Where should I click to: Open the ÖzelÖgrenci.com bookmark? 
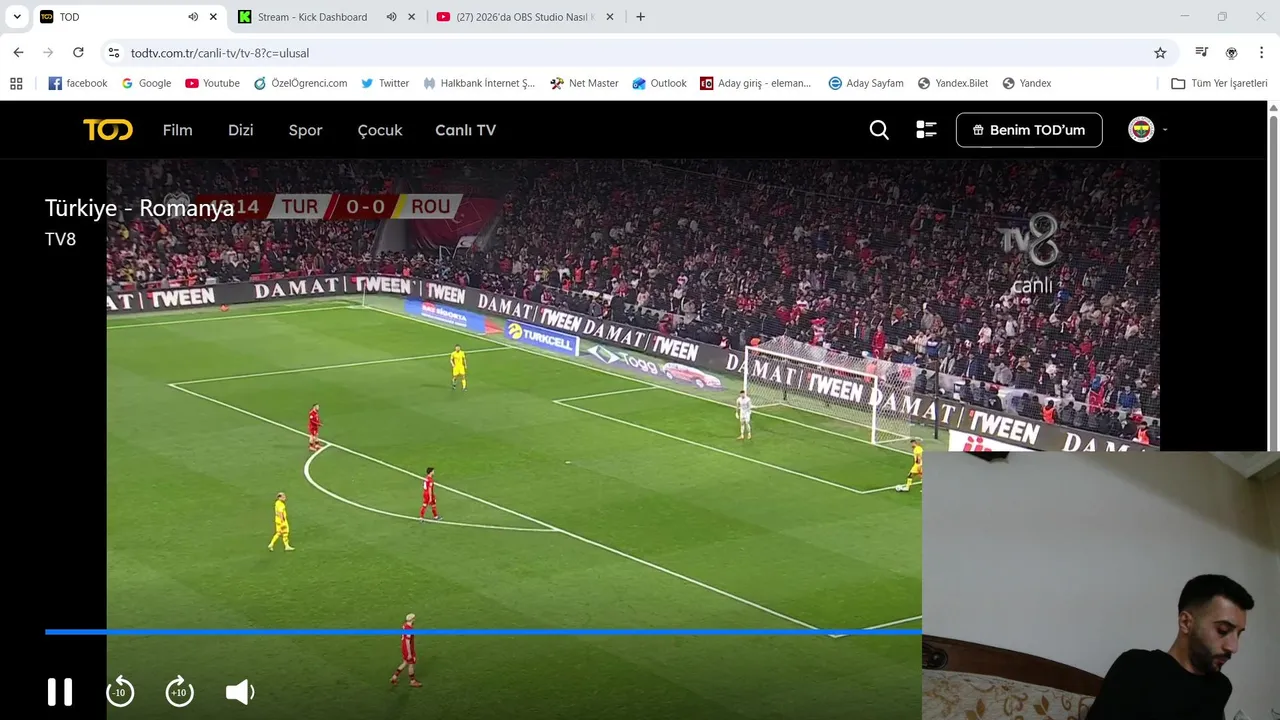300,83
